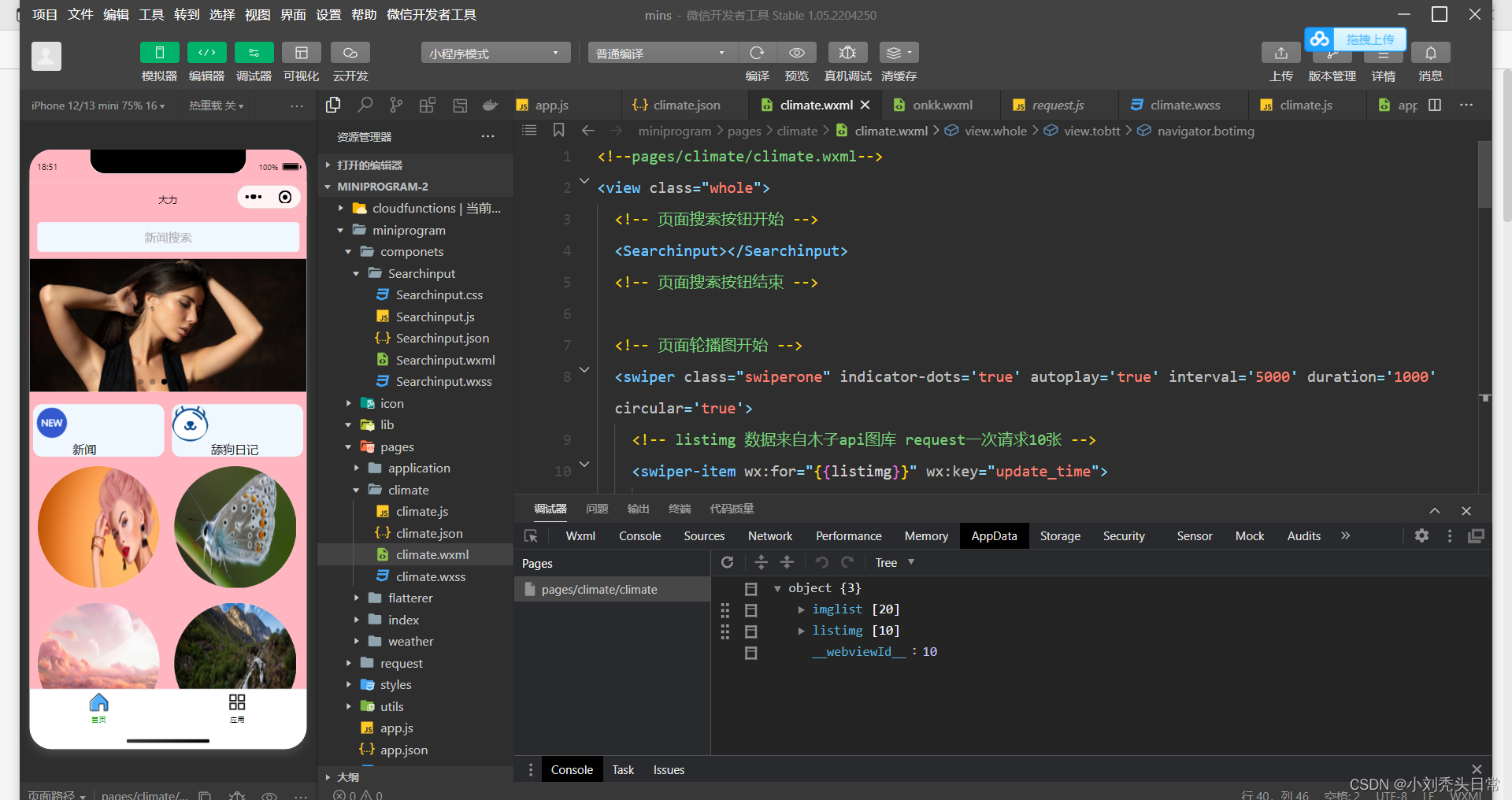The image size is (1512, 800).
Task: Toggle the debugger panel button
Action: (254, 53)
